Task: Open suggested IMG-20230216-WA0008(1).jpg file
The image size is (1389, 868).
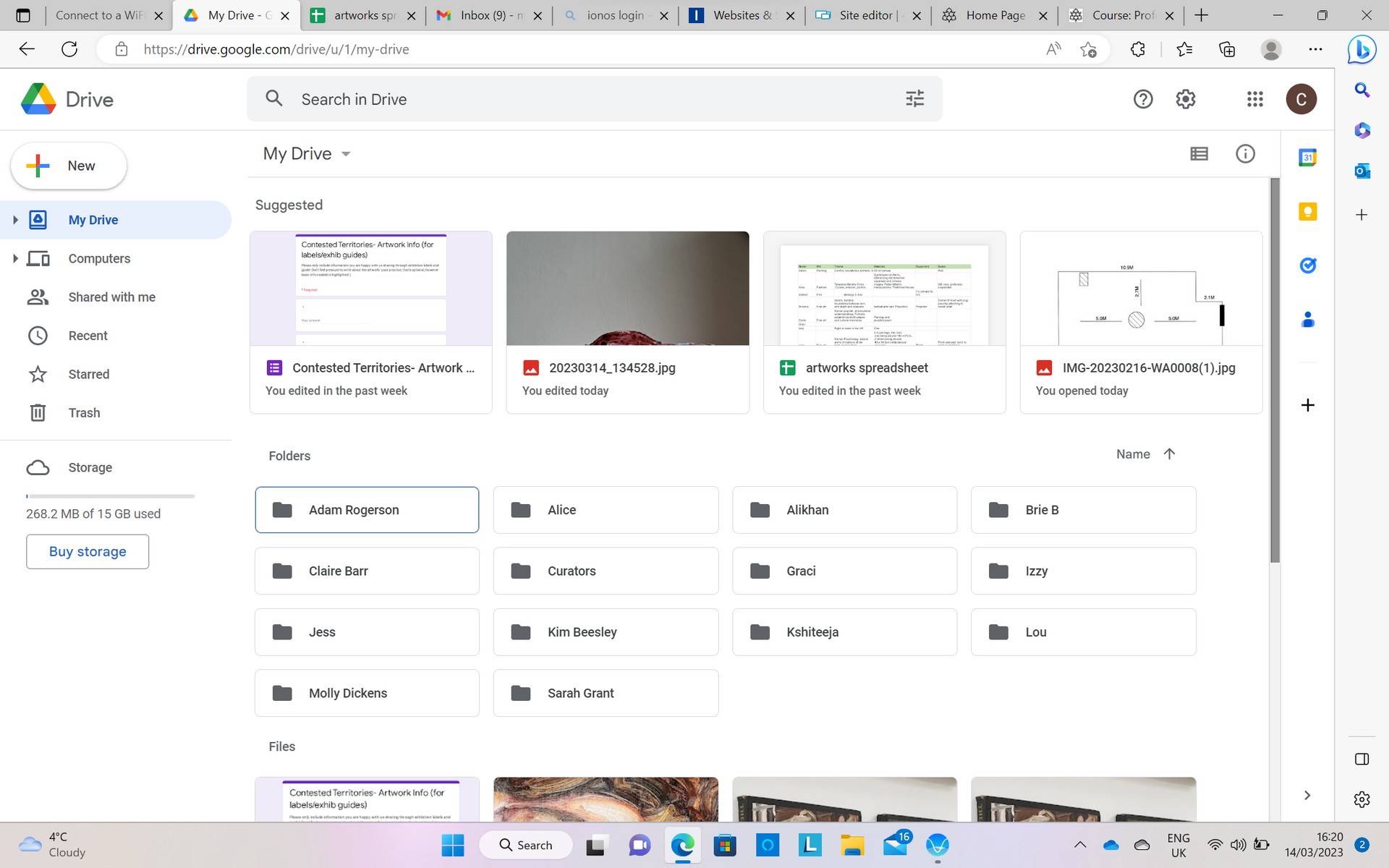Action: pyautogui.click(x=1141, y=323)
